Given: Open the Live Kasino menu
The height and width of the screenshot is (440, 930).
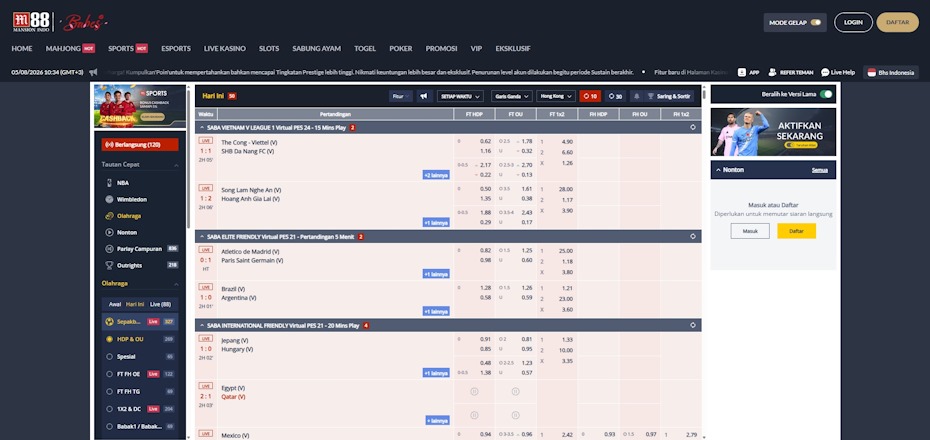Looking at the screenshot, I should coord(225,49).
